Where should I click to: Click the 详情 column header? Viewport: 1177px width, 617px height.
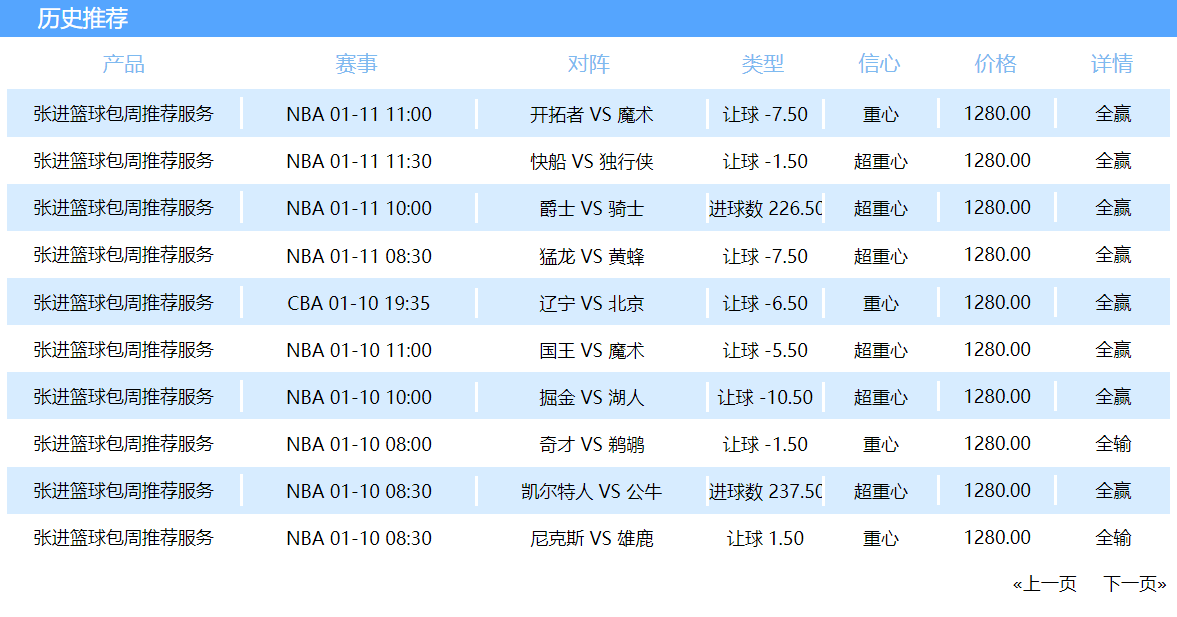coord(1112,64)
